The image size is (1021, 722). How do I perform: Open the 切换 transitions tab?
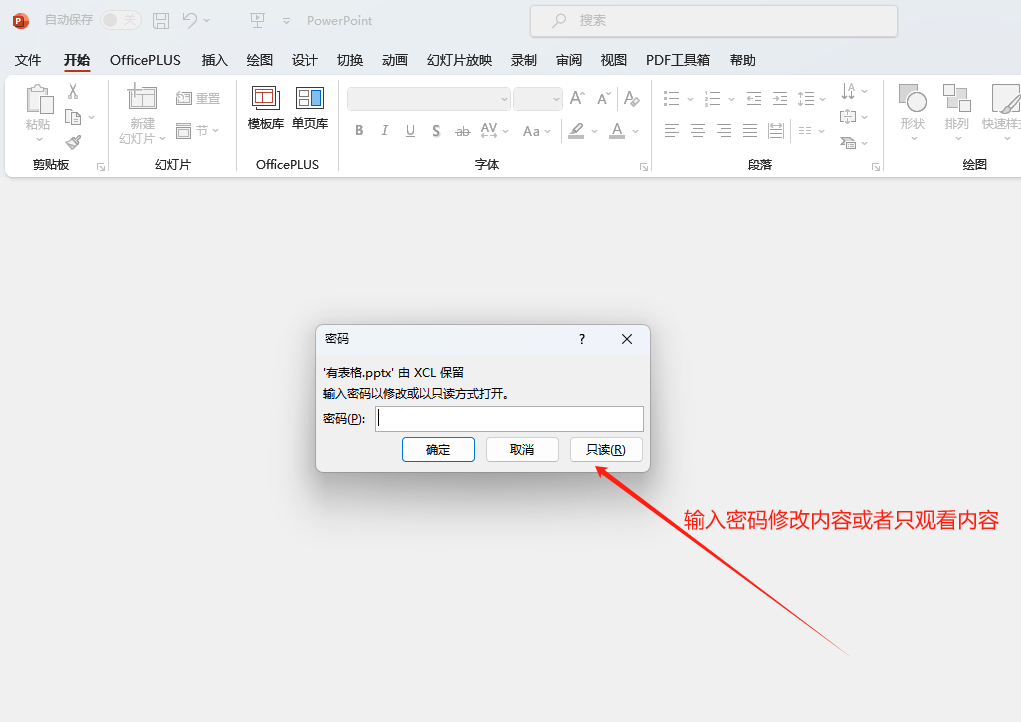[x=350, y=60]
